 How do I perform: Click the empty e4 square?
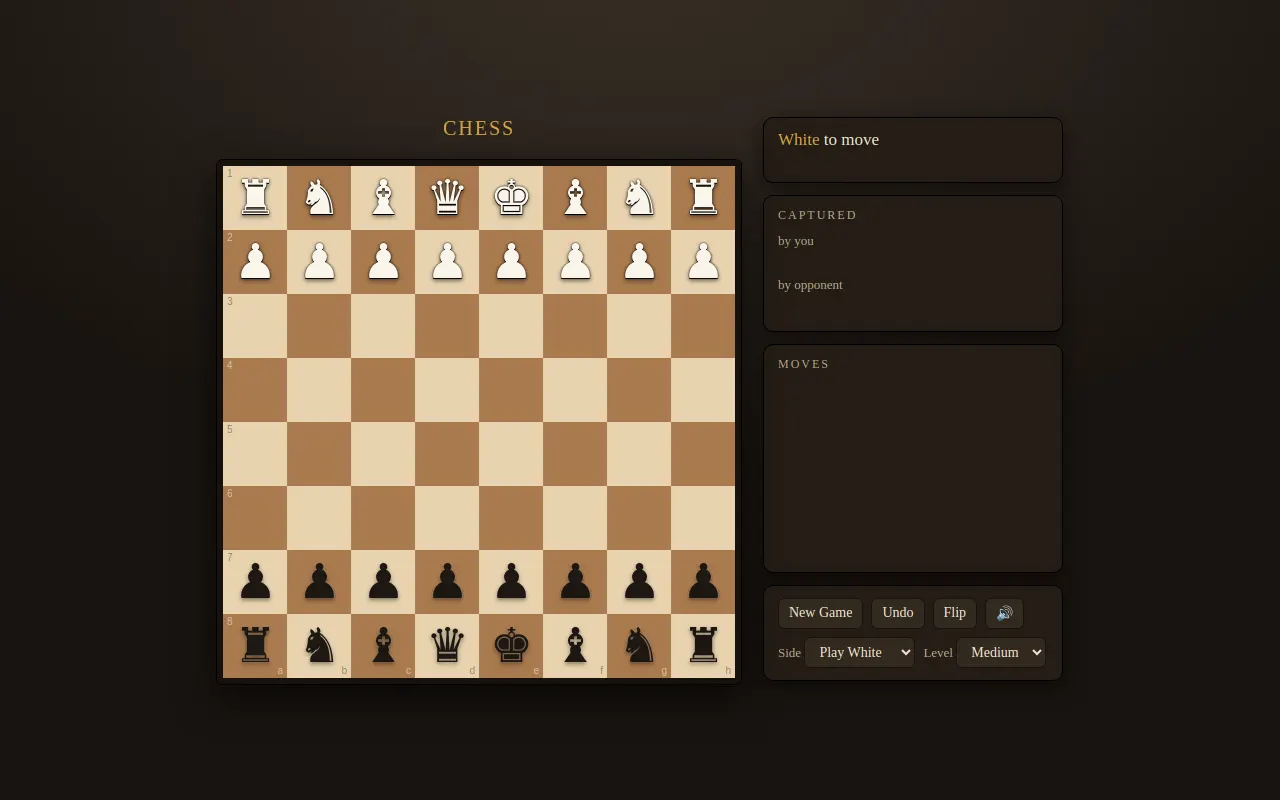coord(511,390)
